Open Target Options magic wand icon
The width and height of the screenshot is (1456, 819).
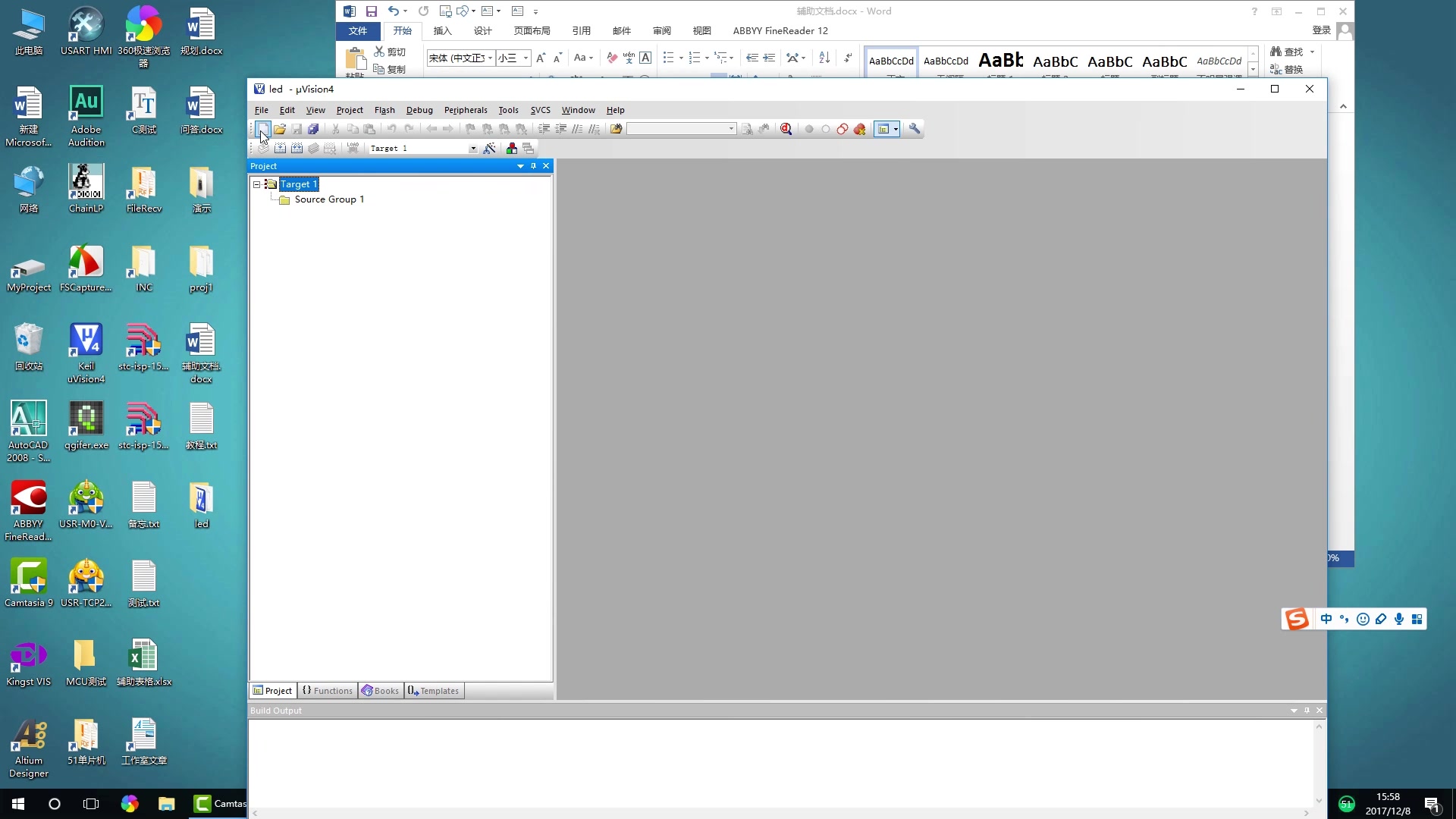(490, 149)
